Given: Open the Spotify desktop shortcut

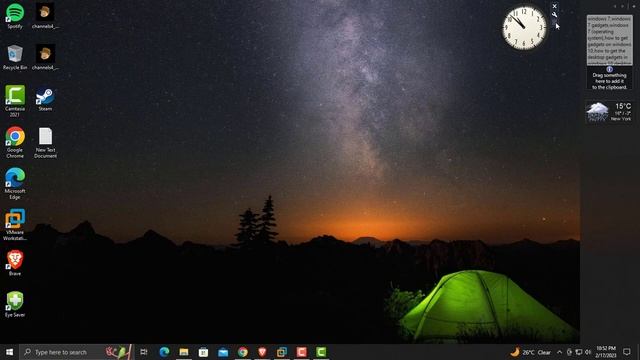Looking at the screenshot, I should 15,16.
